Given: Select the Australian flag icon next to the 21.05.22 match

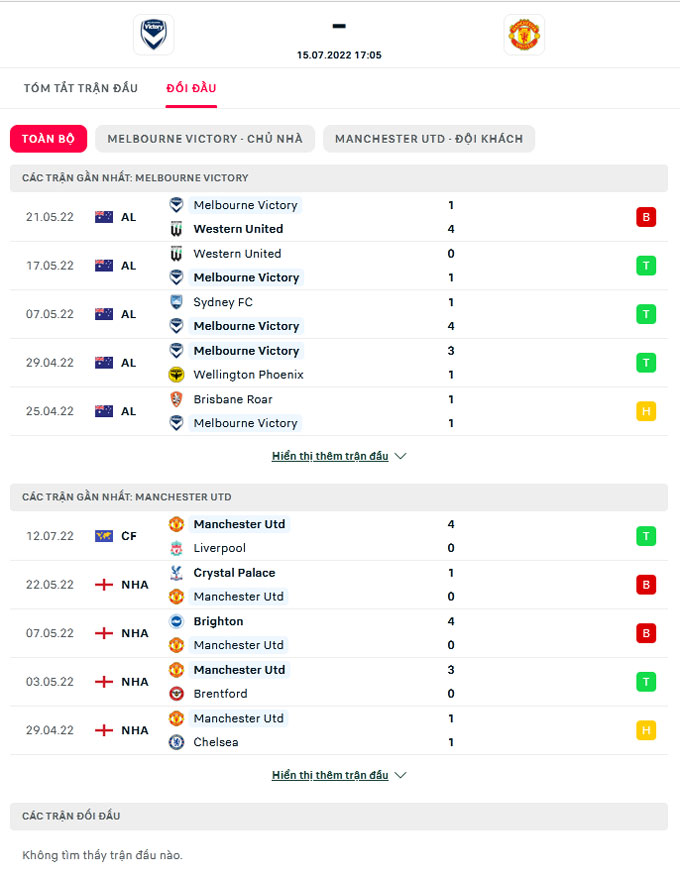Looking at the screenshot, I should coord(104,216).
